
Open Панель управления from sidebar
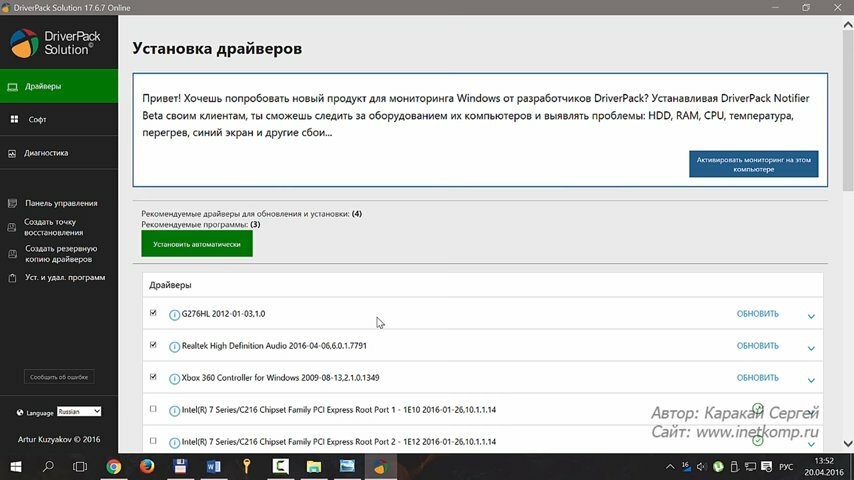click(x=61, y=203)
